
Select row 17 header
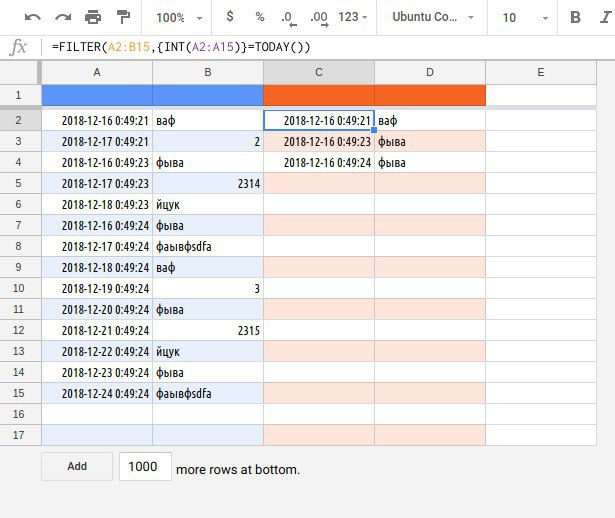point(18,435)
